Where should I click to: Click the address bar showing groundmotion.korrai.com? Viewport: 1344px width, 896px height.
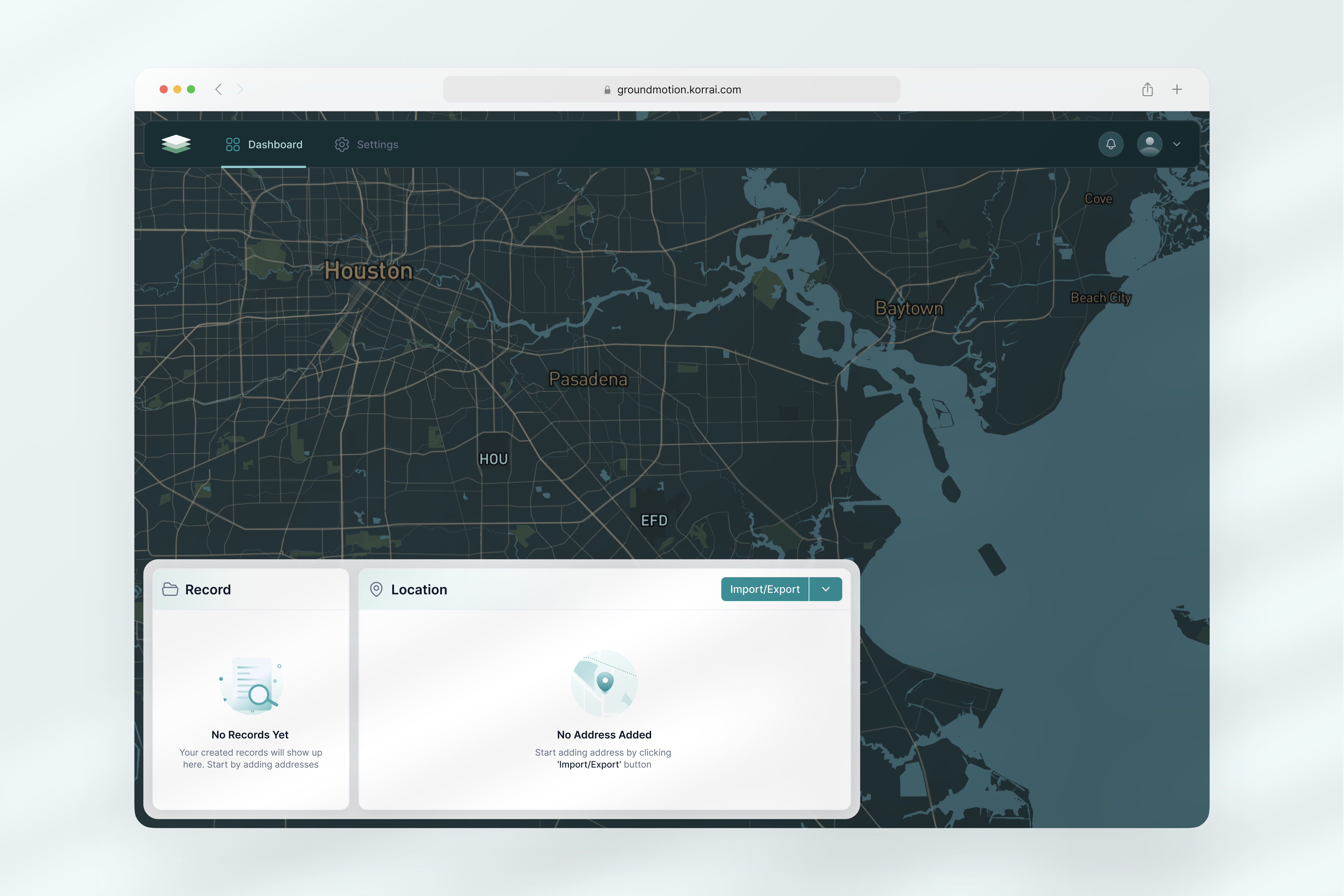coord(672,89)
